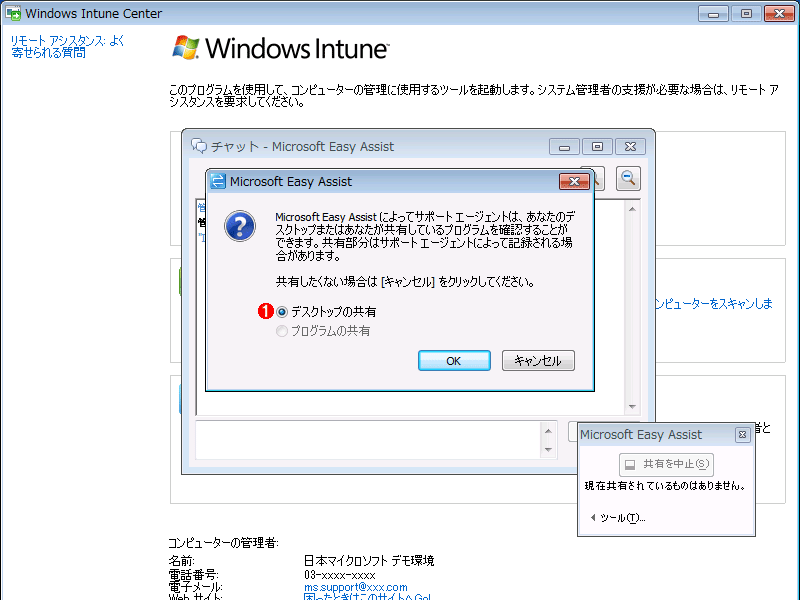Viewport: 800px width, 600px height.
Task: Open the ツール(T)... menu
Action: coord(618,518)
